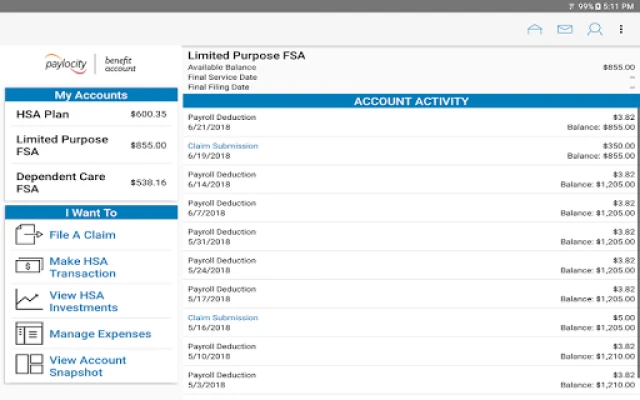Tap the Manage Expenses icon
Screen dimensions: 640x400
[x=29, y=334]
